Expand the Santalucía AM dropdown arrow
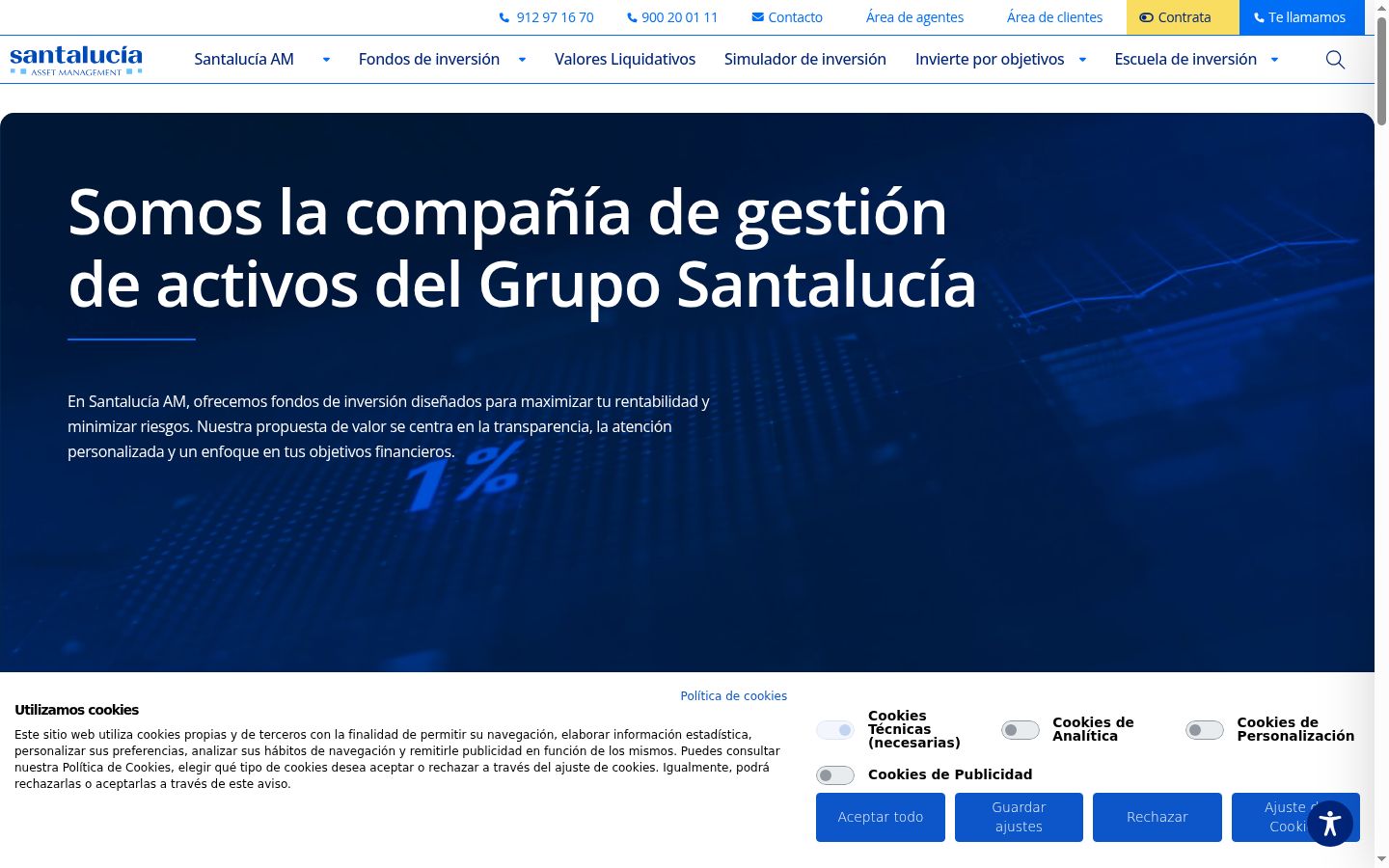This screenshot has width=1389, height=868. [x=326, y=60]
